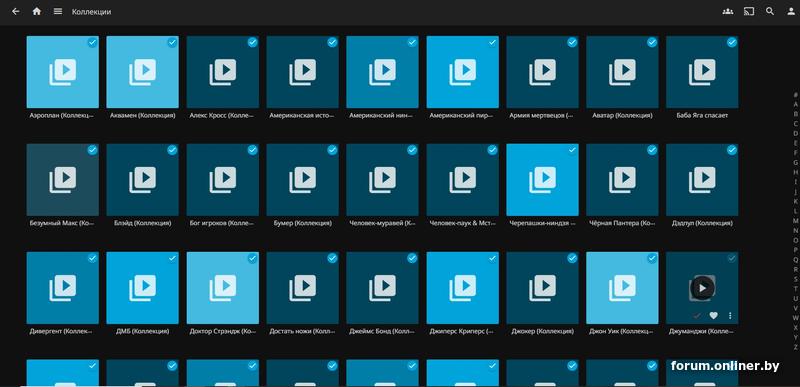The image size is (800, 387).
Task: Jump to letter Z in alphabet picker
Action: pyautogui.click(x=795, y=347)
